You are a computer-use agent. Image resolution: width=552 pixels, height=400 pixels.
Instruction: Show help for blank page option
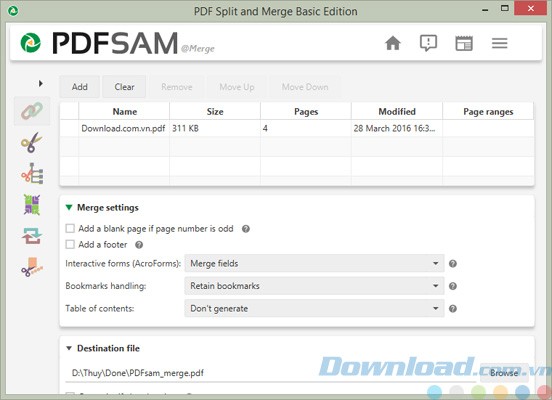(246, 229)
